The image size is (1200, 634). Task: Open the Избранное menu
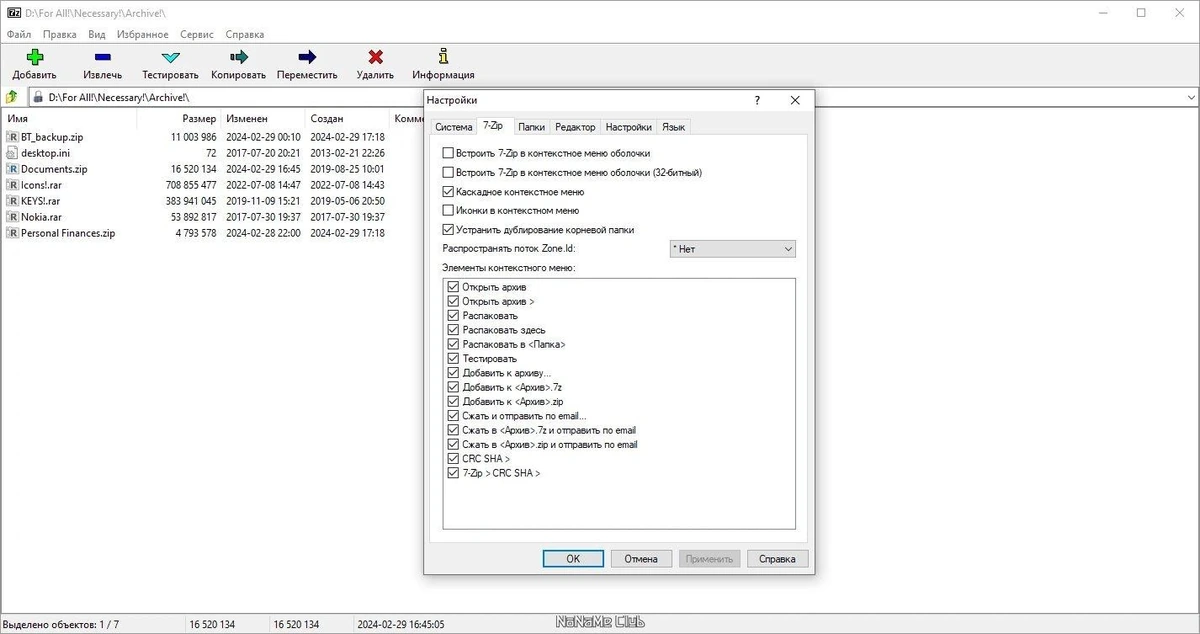click(x=142, y=34)
